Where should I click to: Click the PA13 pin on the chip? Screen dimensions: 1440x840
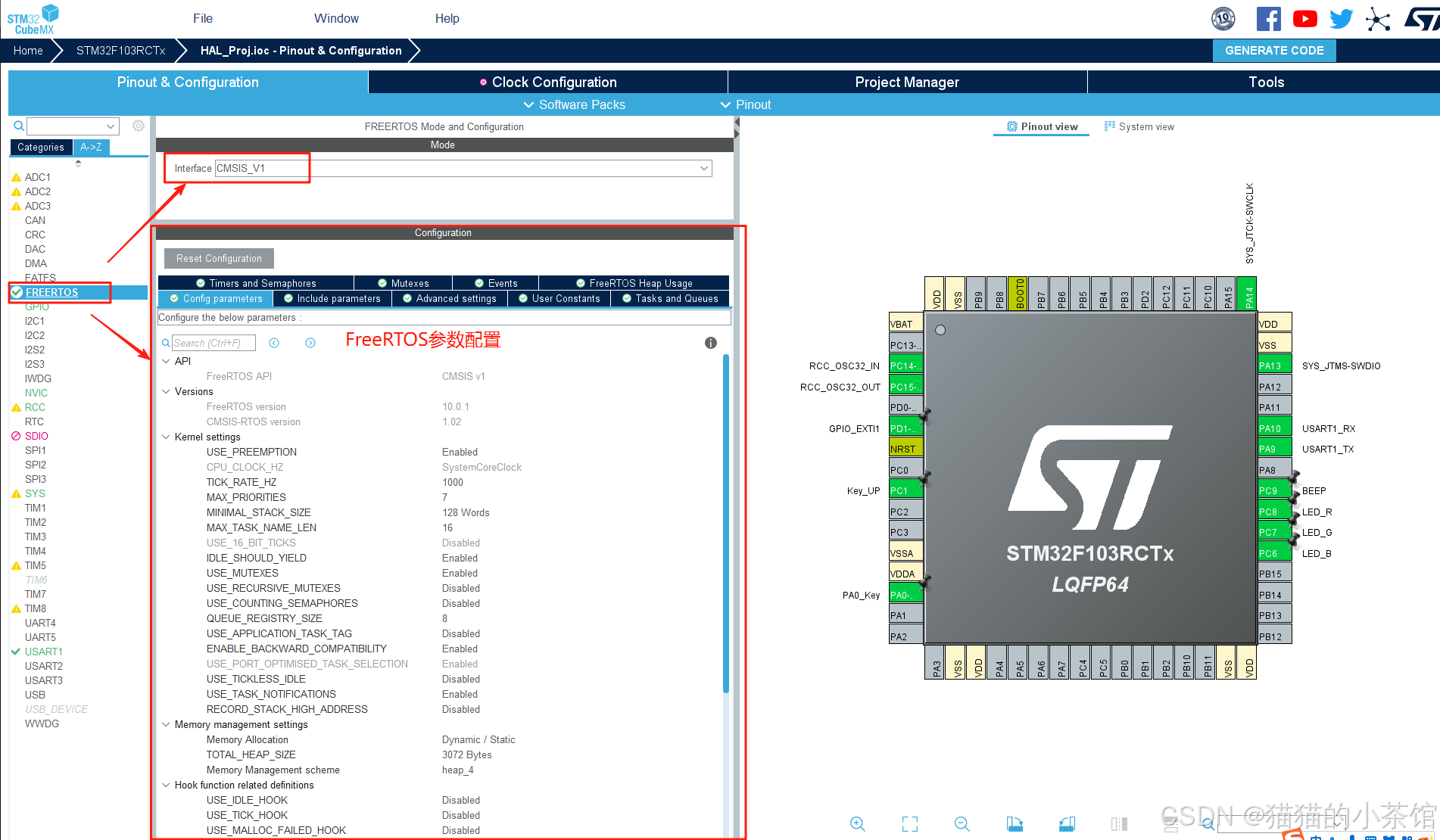[1274, 366]
